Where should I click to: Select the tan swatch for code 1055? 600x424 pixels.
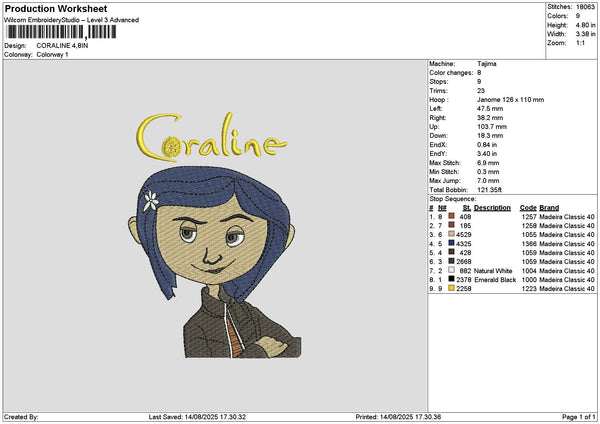(452, 234)
